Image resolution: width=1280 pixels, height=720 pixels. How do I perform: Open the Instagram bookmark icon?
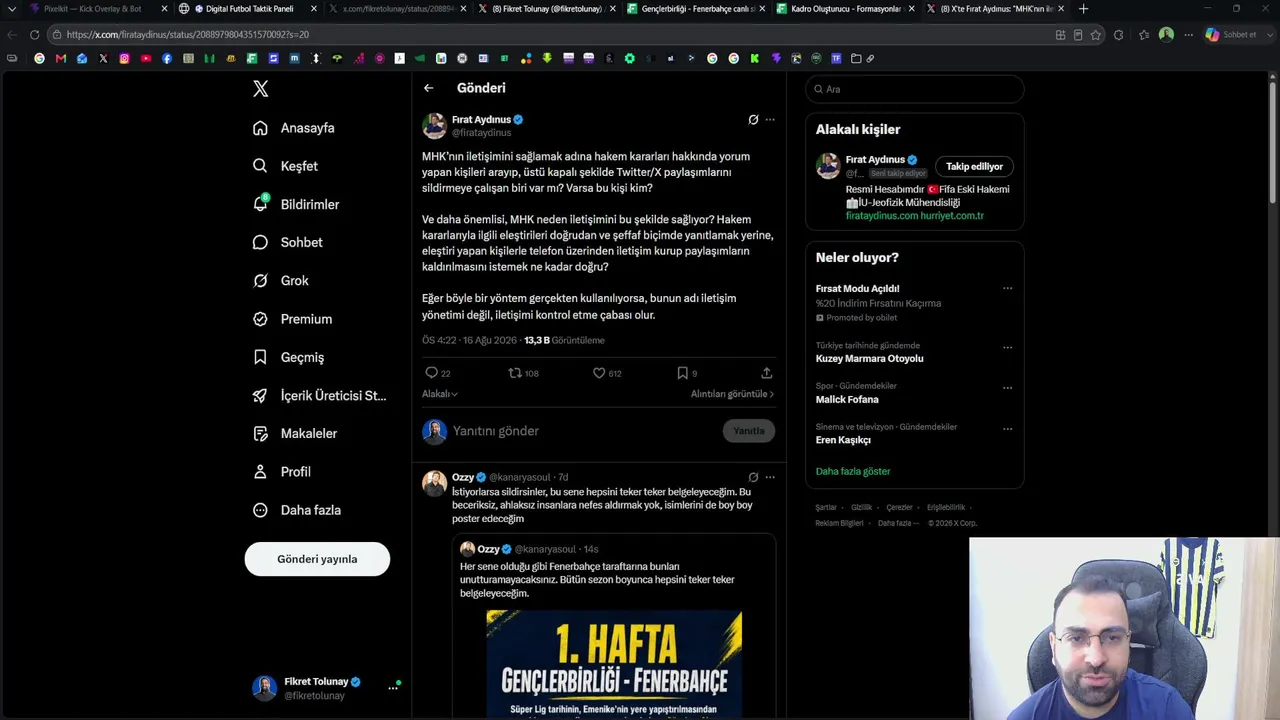click(124, 58)
